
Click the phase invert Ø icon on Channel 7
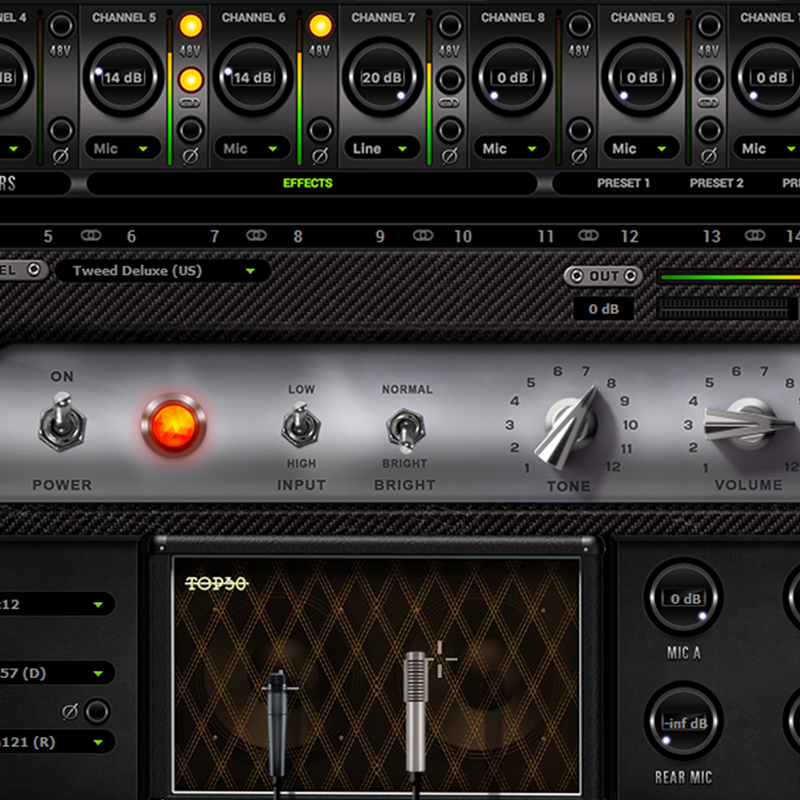click(448, 155)
